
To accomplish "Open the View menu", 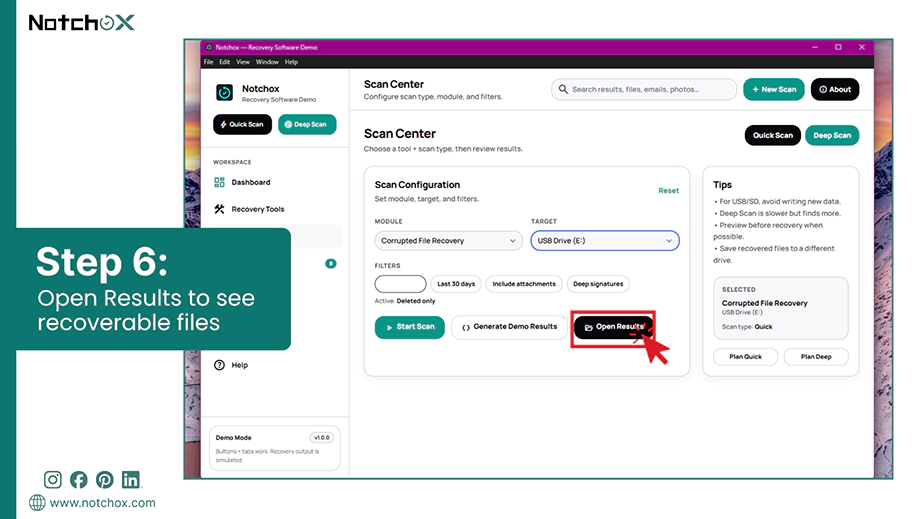I will coord(243,62).
